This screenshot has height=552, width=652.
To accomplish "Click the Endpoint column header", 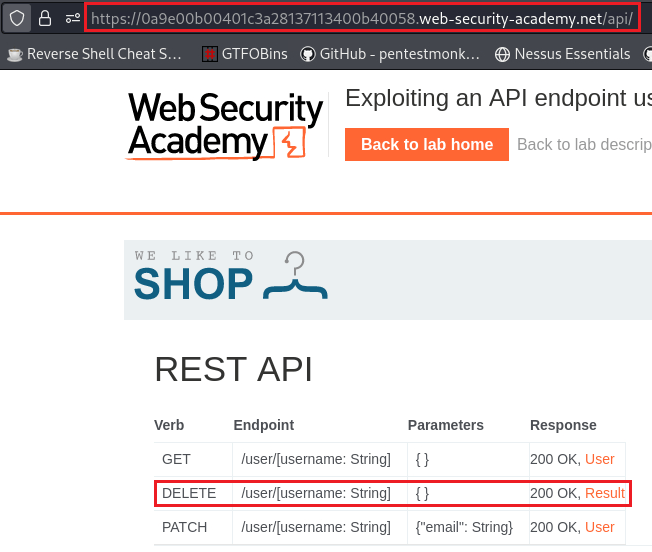I will tap(264, 425).
